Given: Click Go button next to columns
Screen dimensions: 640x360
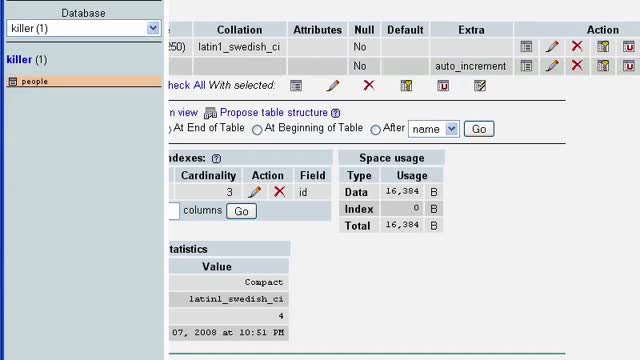Looking at the screenshot, I should 241,211.
